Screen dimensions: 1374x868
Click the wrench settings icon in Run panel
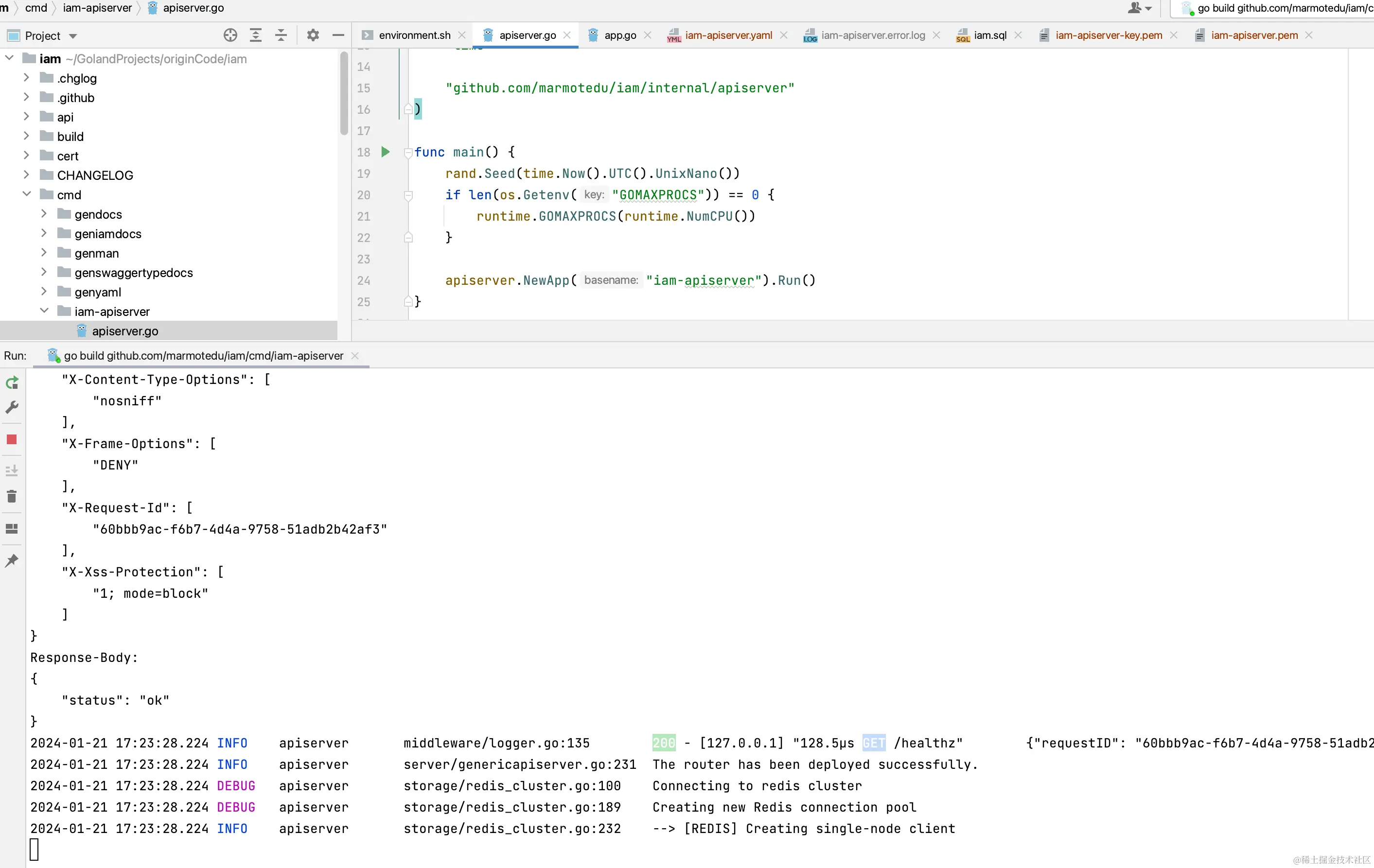[x=12, y=407]
